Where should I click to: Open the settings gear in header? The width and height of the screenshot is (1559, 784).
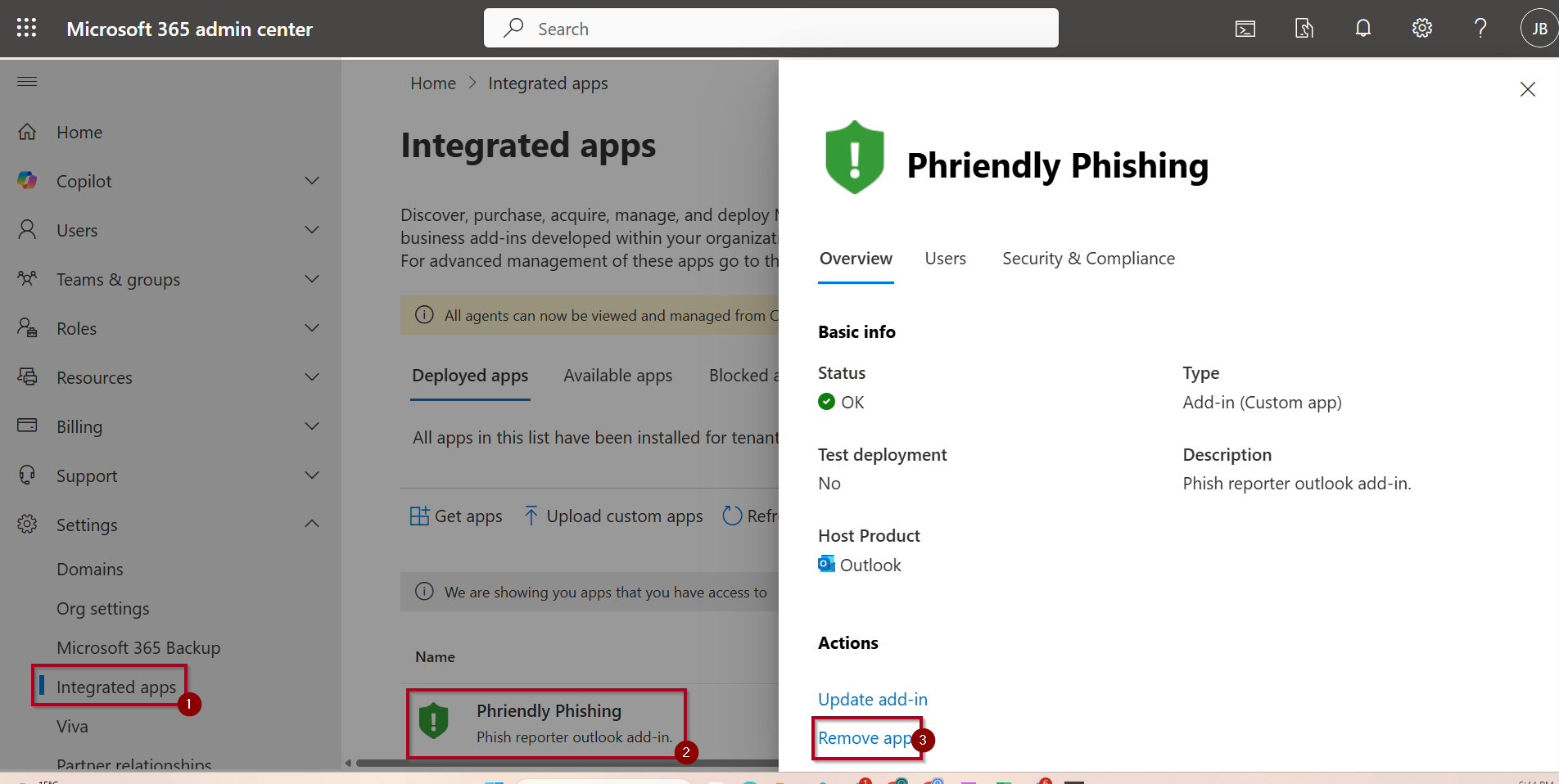[1422, 29]
